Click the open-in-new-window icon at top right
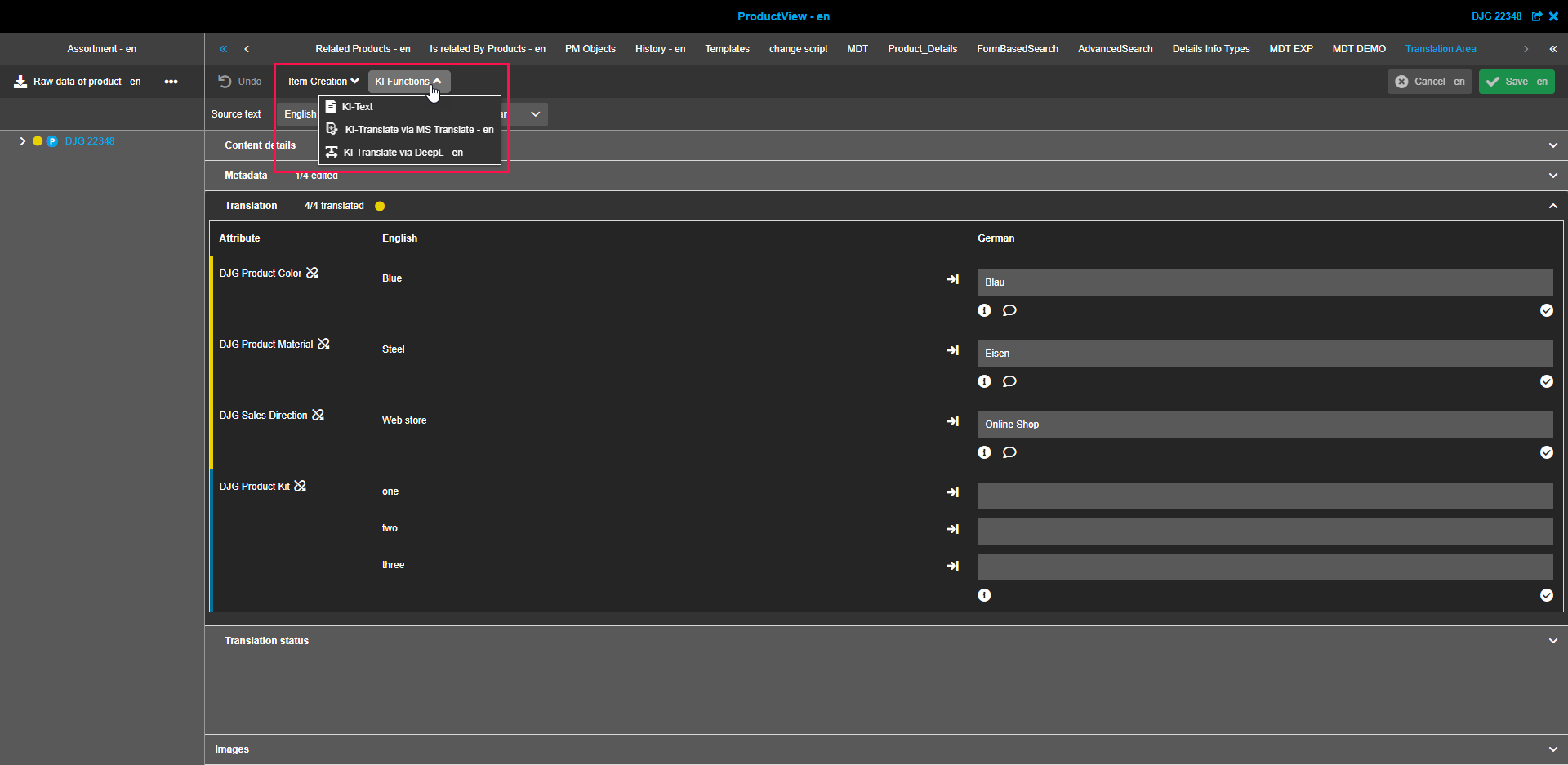Viewport: 1568px width, 765px height. coord(1537,16)
